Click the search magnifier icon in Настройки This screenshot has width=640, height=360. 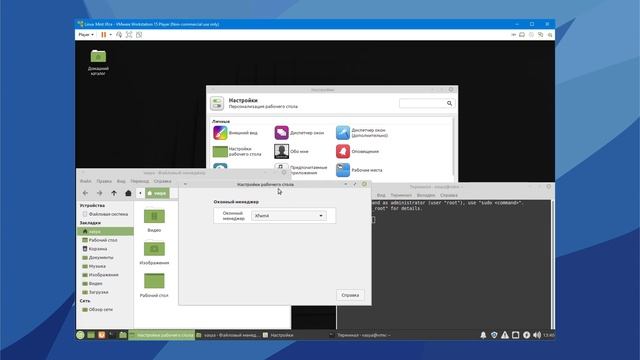(449, 103)
